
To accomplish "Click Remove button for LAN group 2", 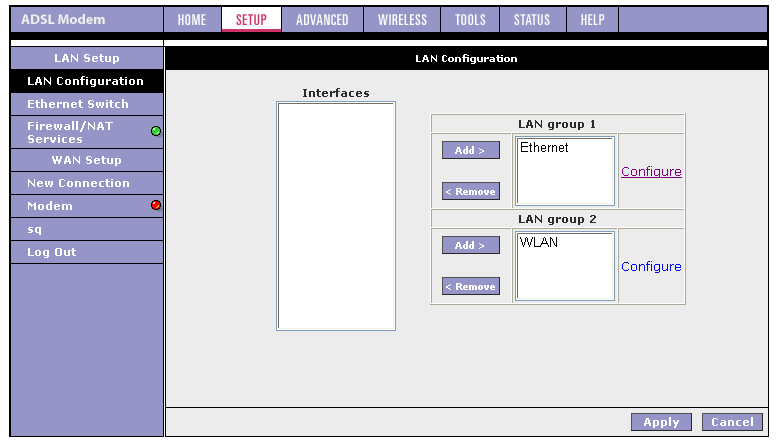I will 470,287.
